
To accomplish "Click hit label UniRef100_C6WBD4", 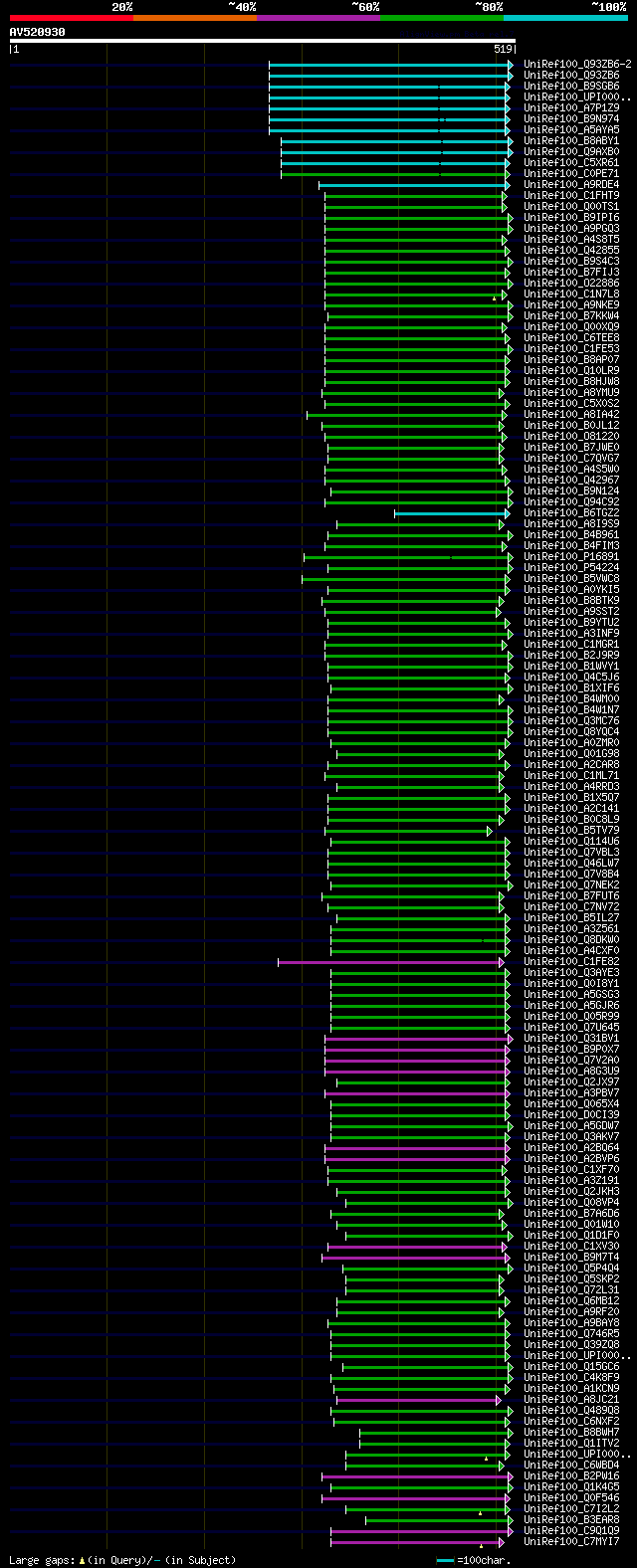I will 571,1465.
